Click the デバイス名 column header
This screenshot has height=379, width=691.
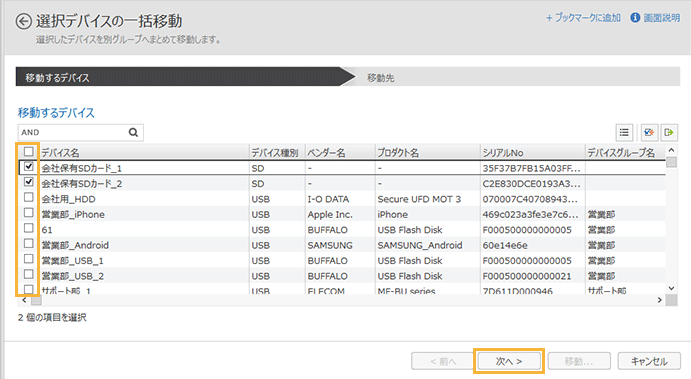pos(144,152)
